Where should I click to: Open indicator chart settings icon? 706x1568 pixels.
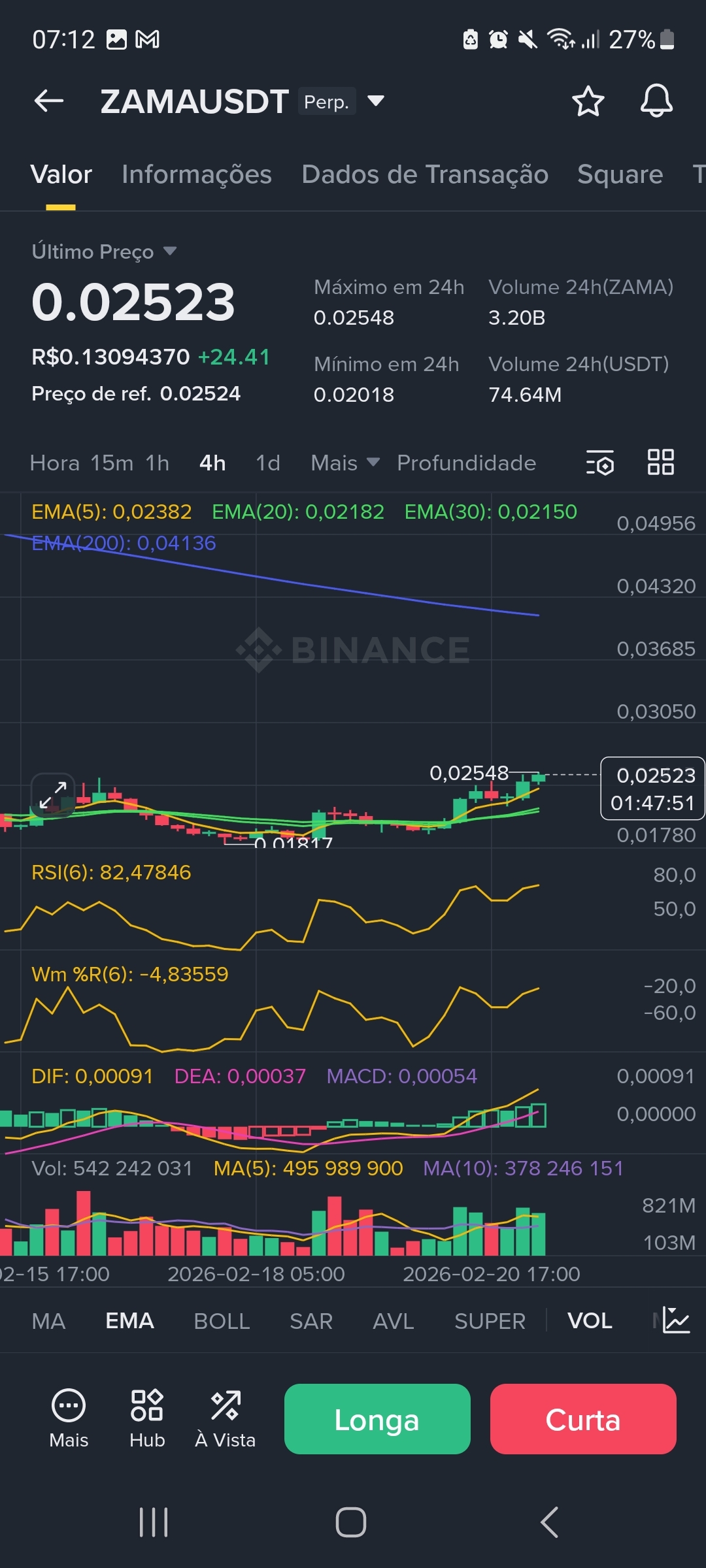point(676,1320)
